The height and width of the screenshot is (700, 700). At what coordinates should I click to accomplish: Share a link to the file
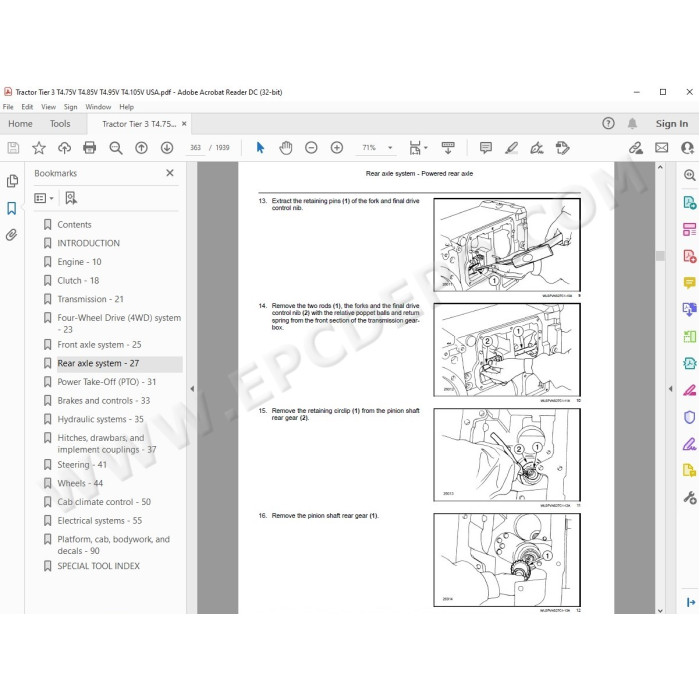pyautogui.click(x=636, y=148)
